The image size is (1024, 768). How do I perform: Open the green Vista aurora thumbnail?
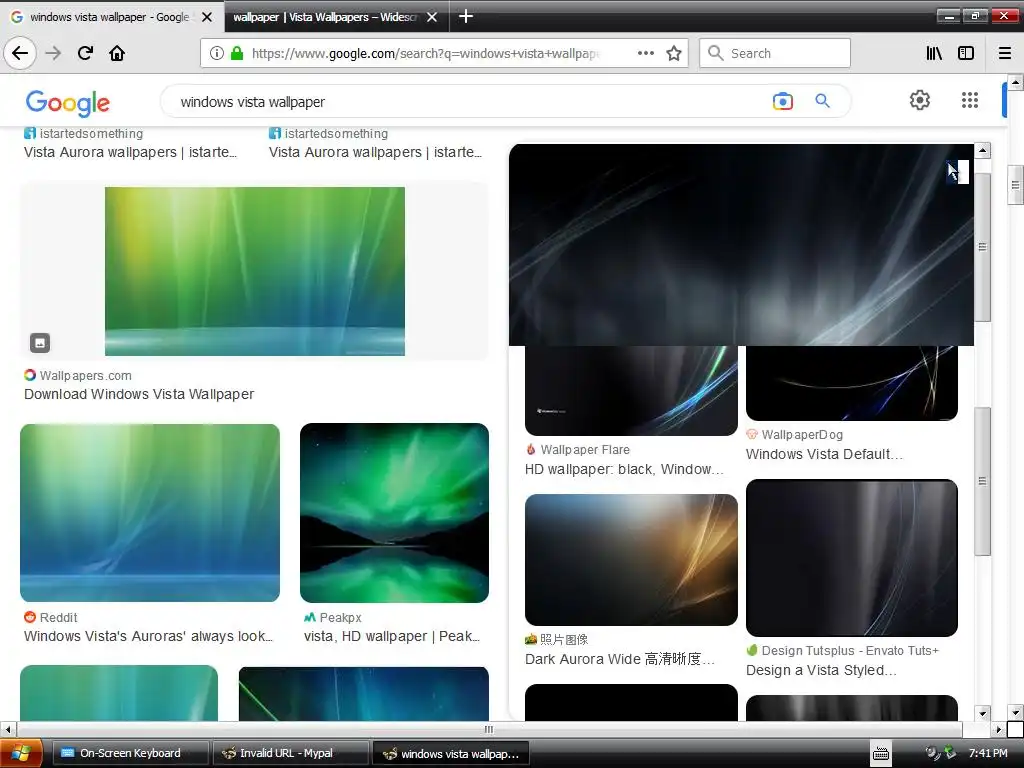255,272
